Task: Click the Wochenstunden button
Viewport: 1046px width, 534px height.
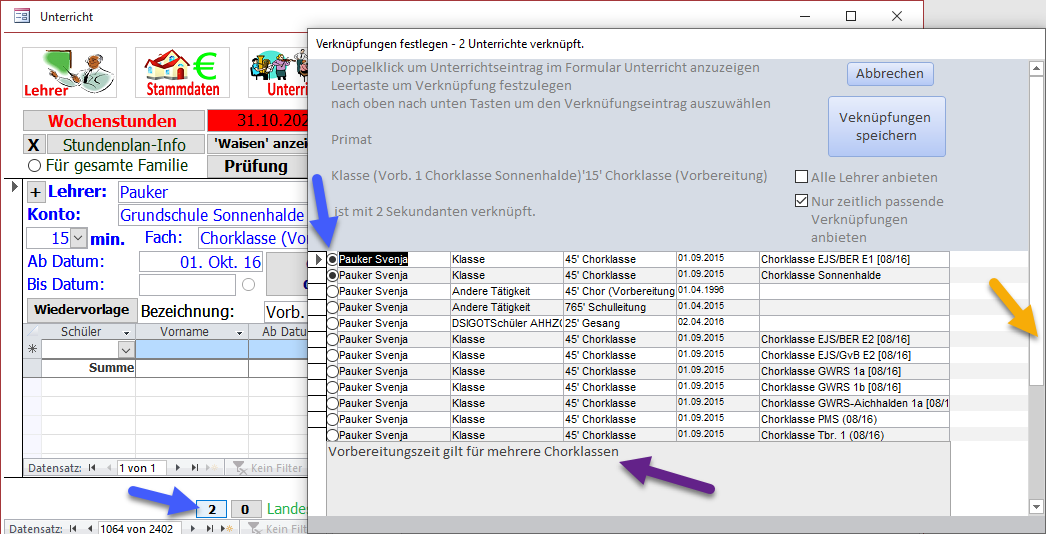Action: click(112, 121)
